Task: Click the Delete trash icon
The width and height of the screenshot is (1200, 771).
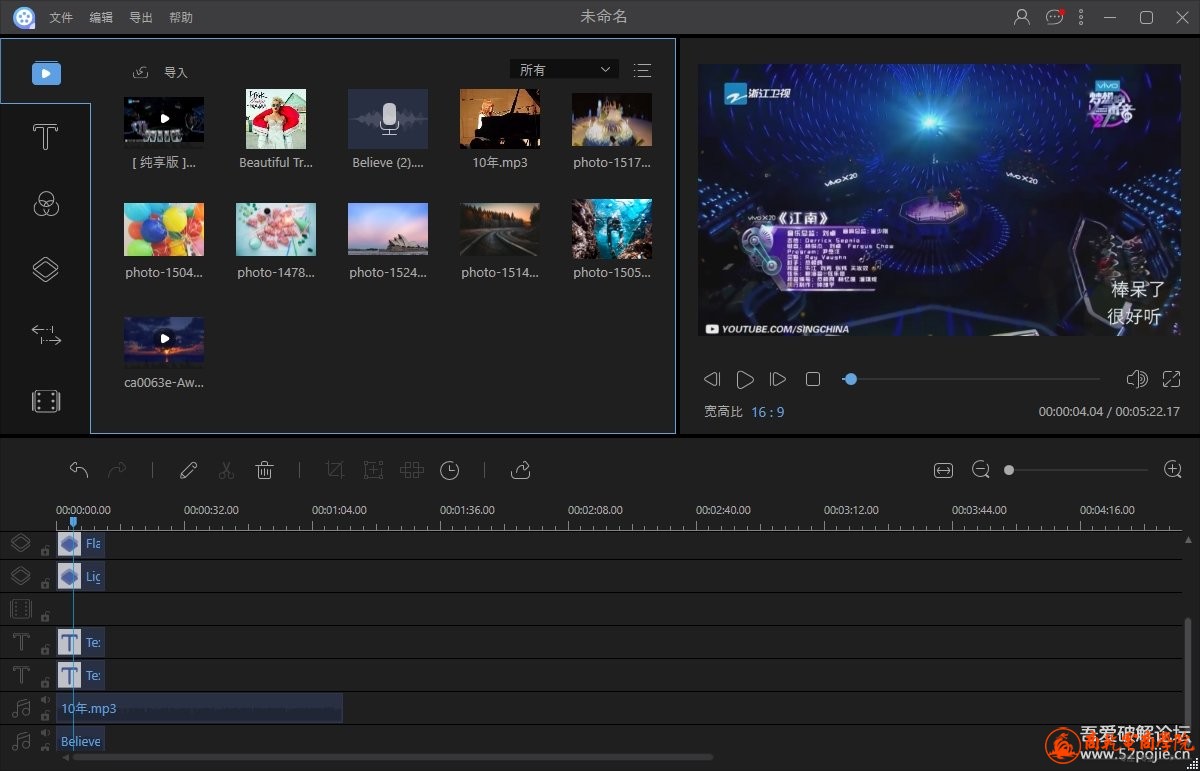Action: (264, 470)
